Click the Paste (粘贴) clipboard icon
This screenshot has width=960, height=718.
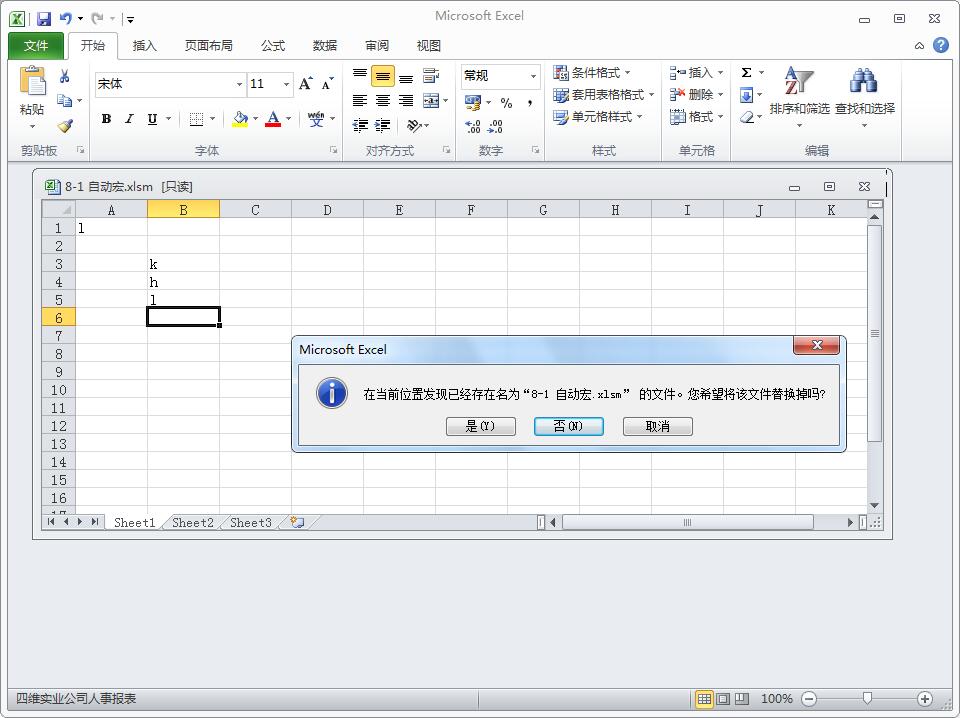[32, 82]
